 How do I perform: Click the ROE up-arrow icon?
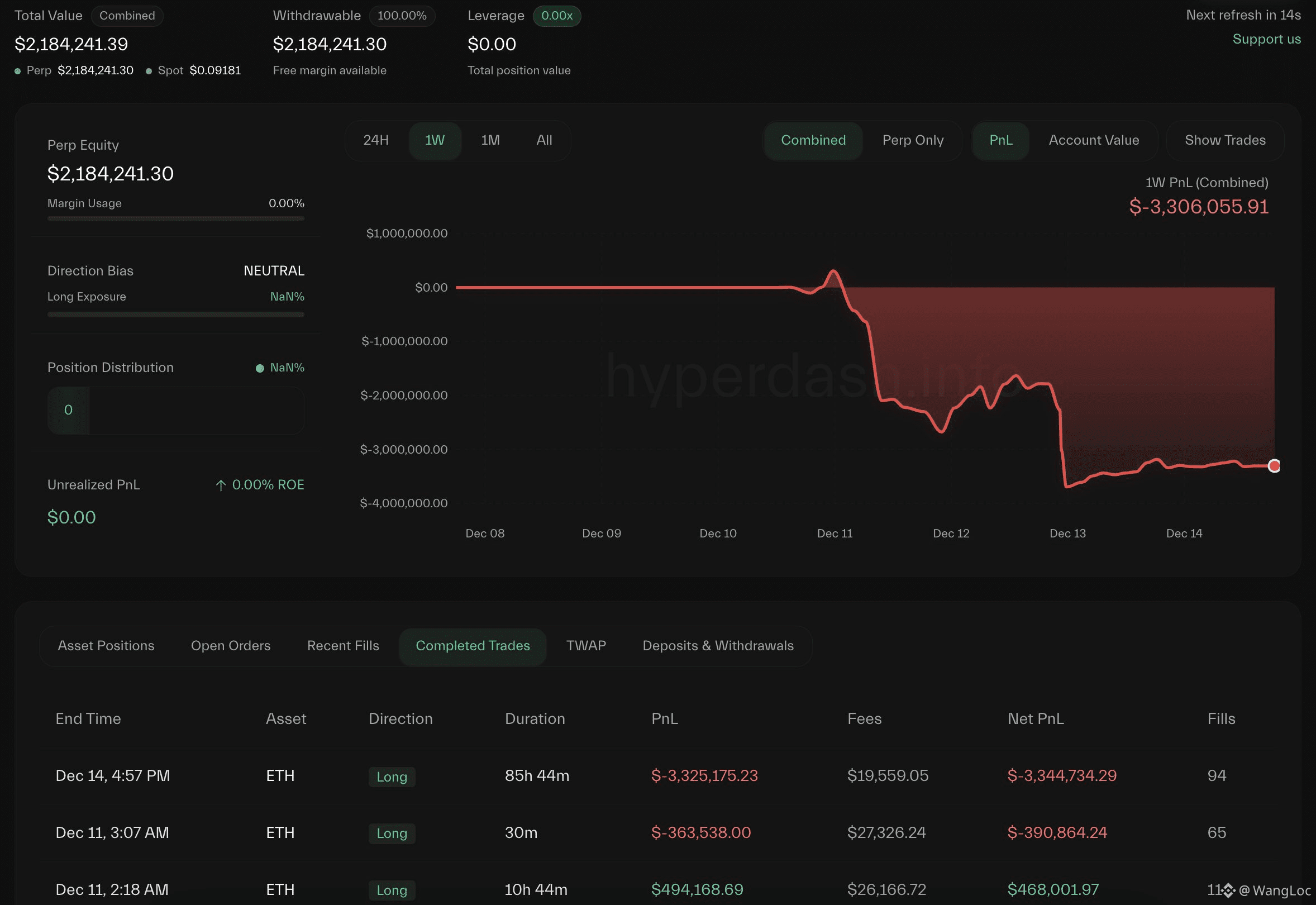click(221, 485)
